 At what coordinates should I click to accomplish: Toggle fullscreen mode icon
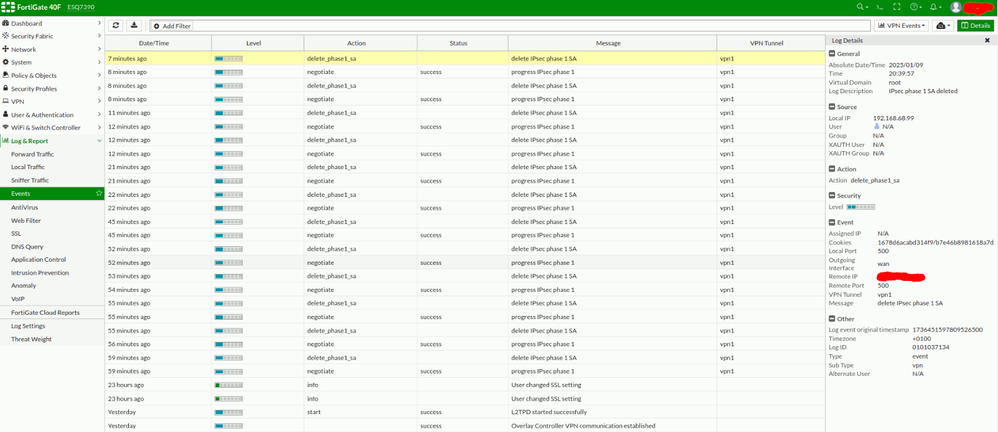896,7
